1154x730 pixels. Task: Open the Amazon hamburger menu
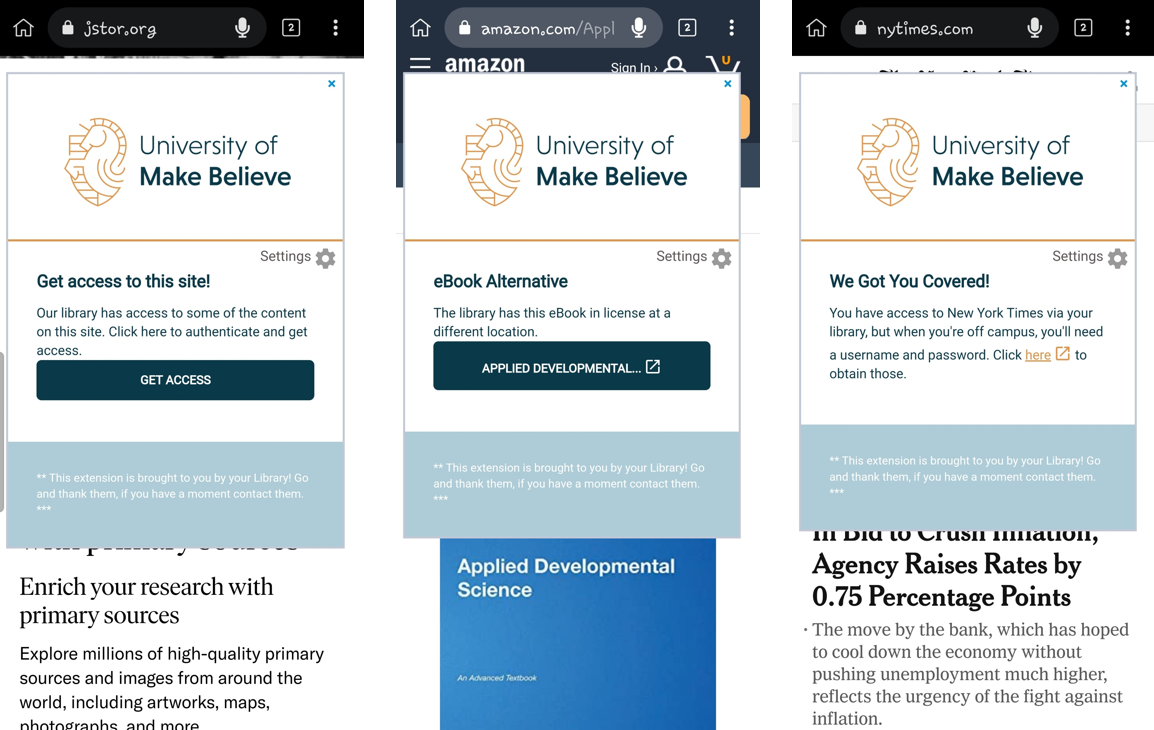click(420, 64)
